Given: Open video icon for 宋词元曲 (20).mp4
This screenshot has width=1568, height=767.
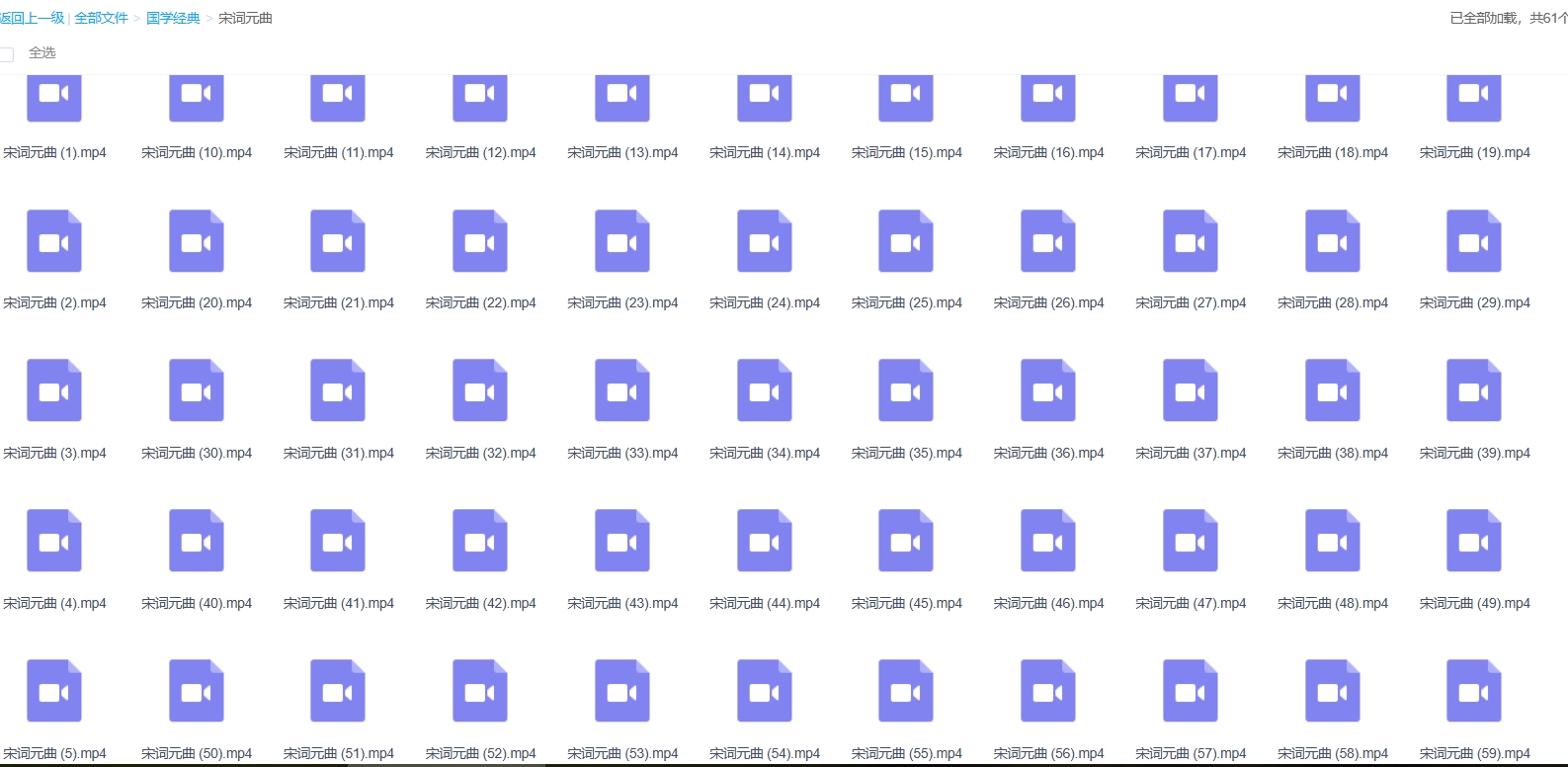Looking at the screenshot, I should (197, 241).
